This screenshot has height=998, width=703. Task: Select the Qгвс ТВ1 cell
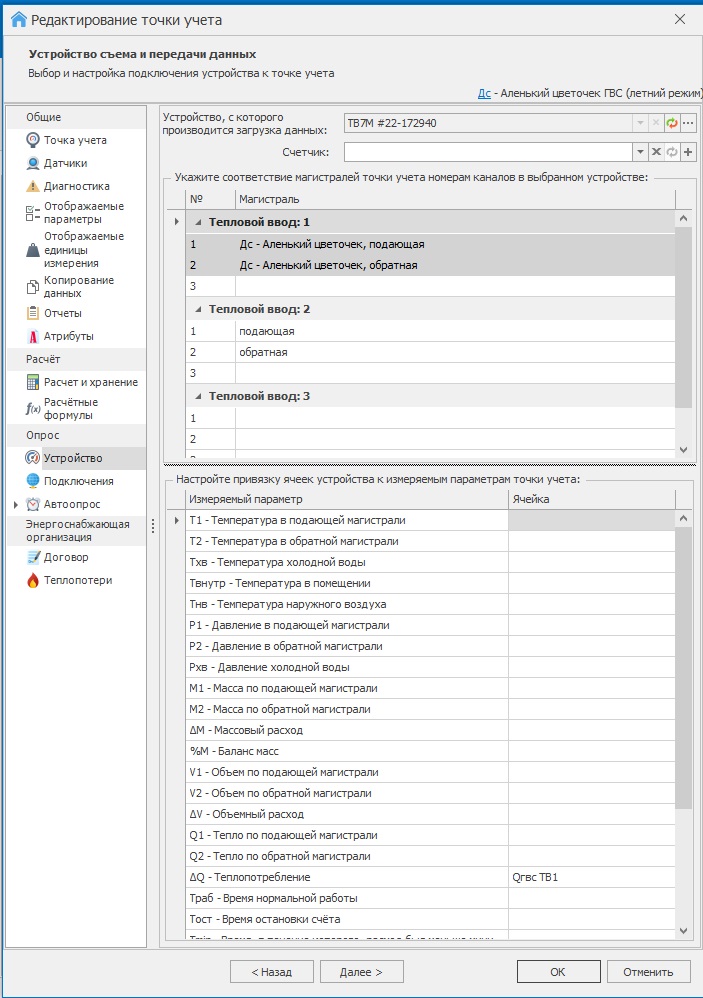click(x=592, y=877)
